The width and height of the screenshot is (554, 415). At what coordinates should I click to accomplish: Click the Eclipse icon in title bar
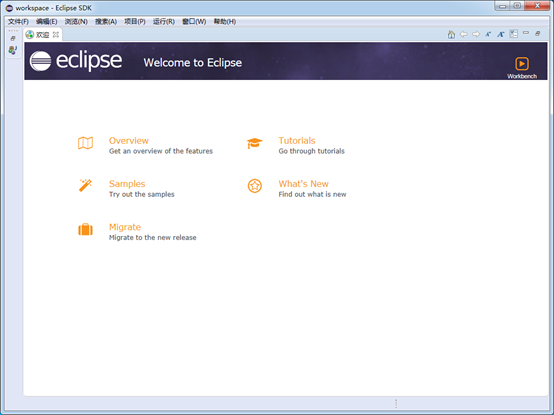9,8
